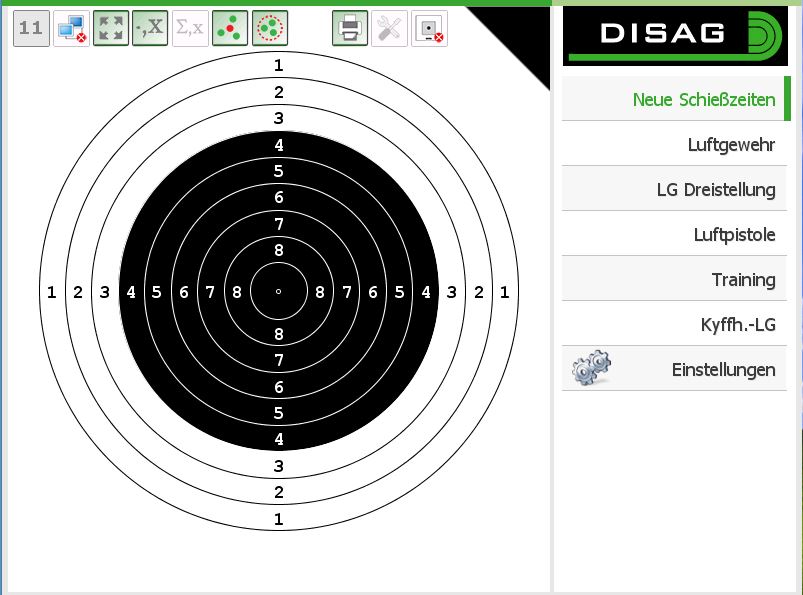Click the DISAG logo
Screen dimensions: 803x595
click(x=675, y=35)
